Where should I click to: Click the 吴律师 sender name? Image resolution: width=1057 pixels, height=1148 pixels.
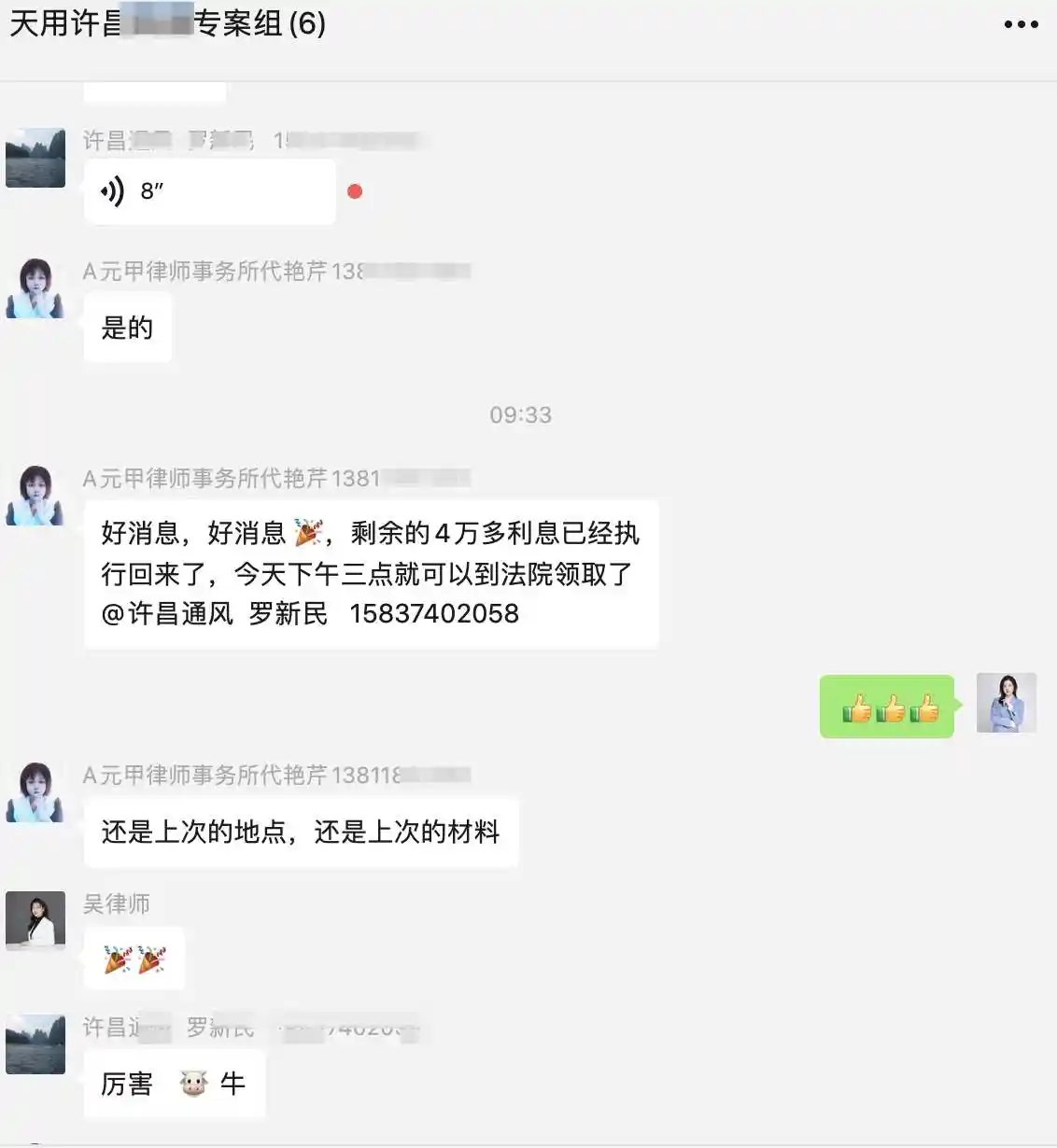(117, 903)
